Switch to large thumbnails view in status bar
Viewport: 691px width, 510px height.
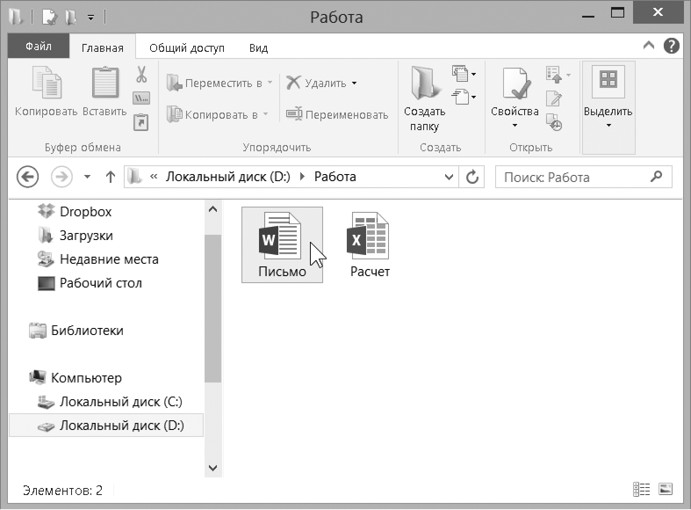click(667, 490)
